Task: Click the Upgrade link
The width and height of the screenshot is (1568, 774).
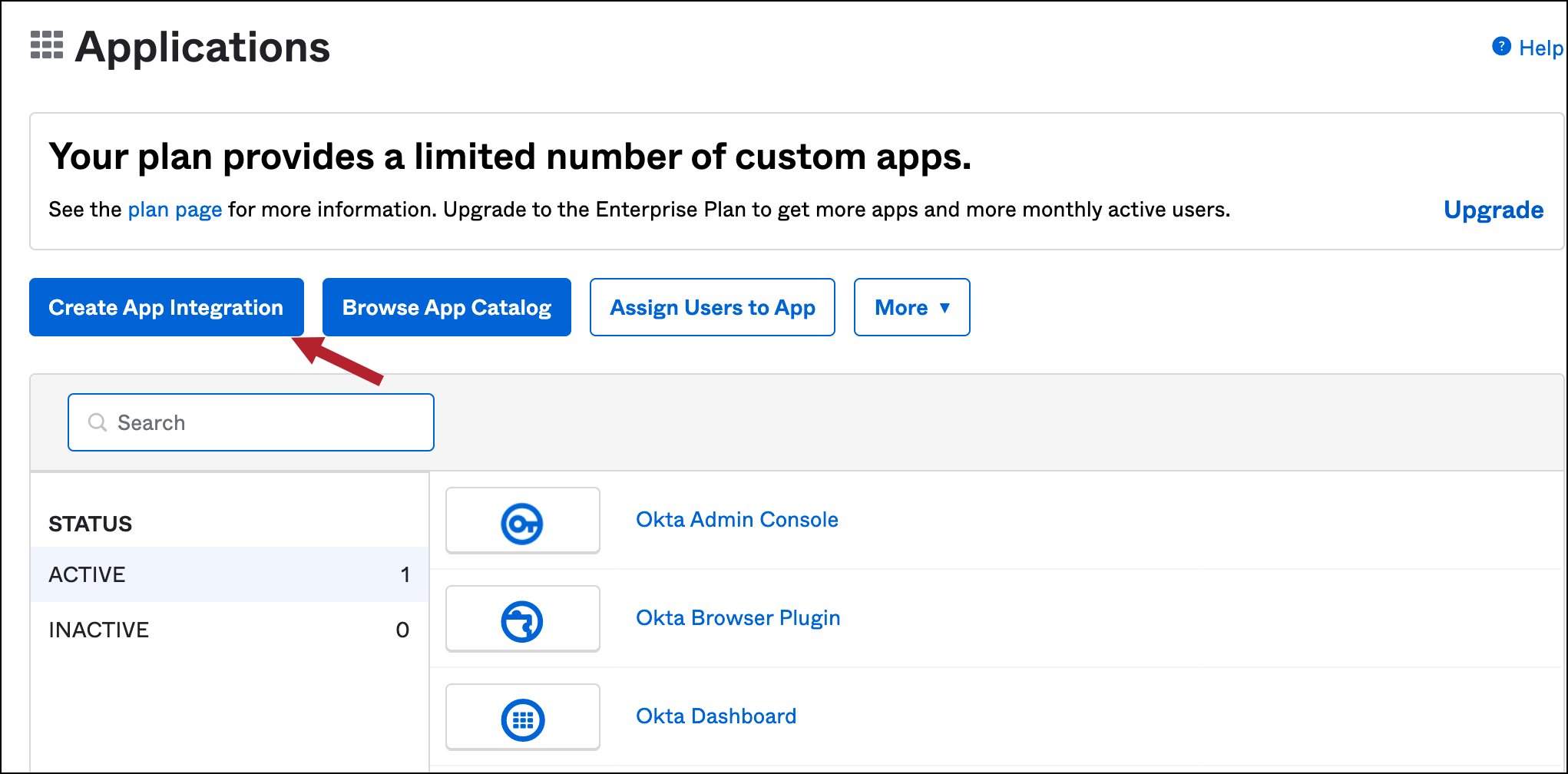Action: coord(1493,210)
